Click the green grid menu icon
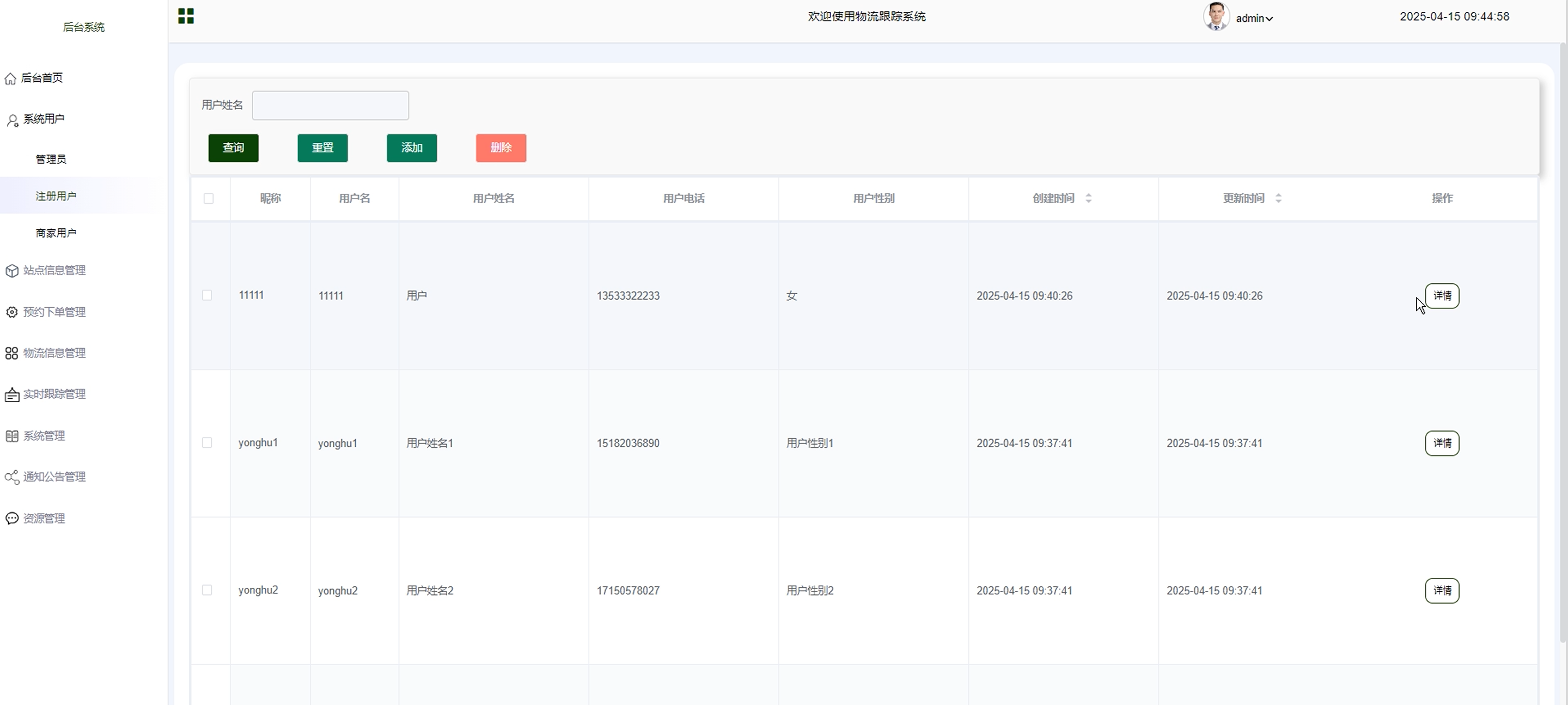 186,16
